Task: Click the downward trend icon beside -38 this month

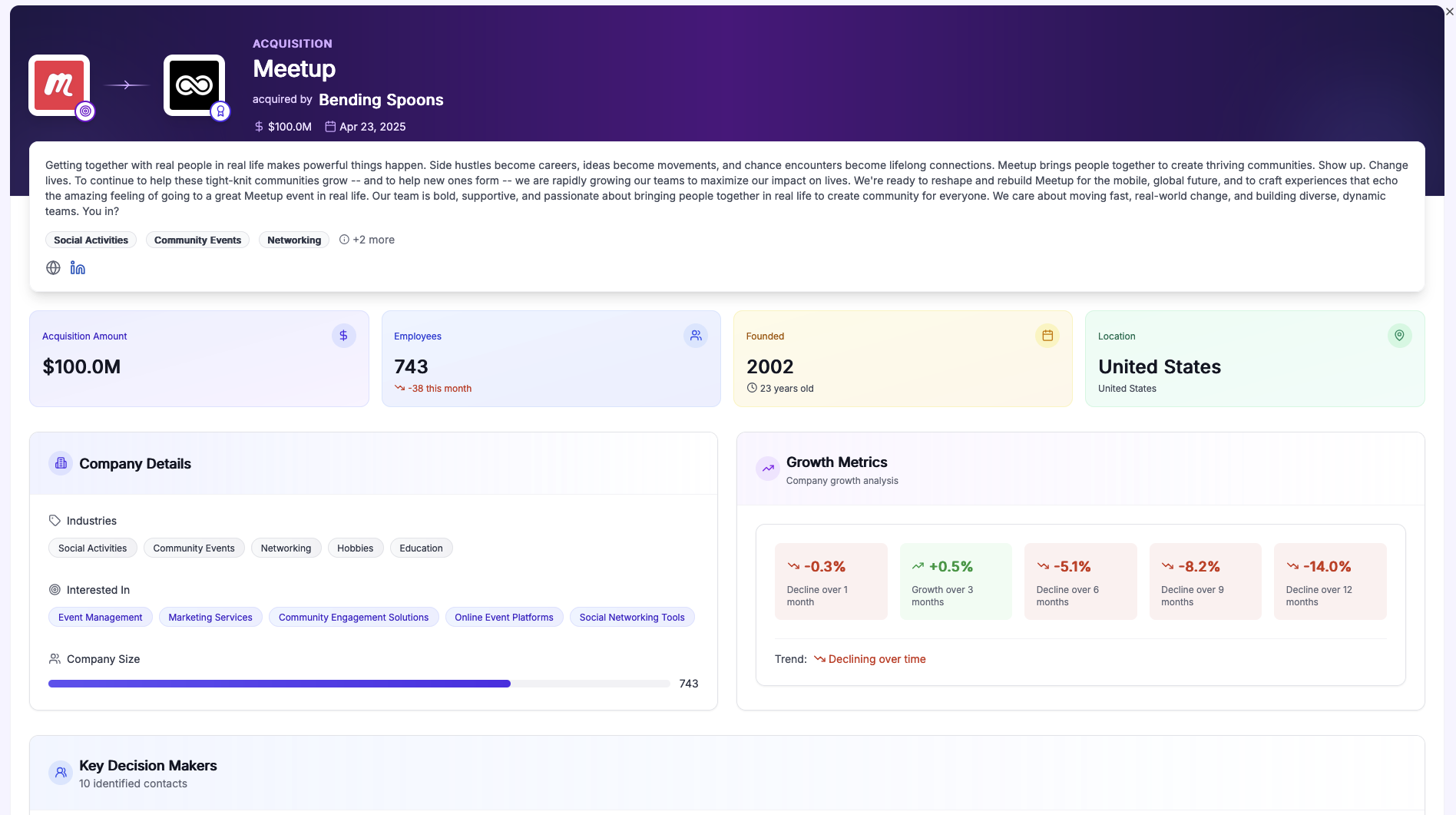Action: tap(399, 388)
